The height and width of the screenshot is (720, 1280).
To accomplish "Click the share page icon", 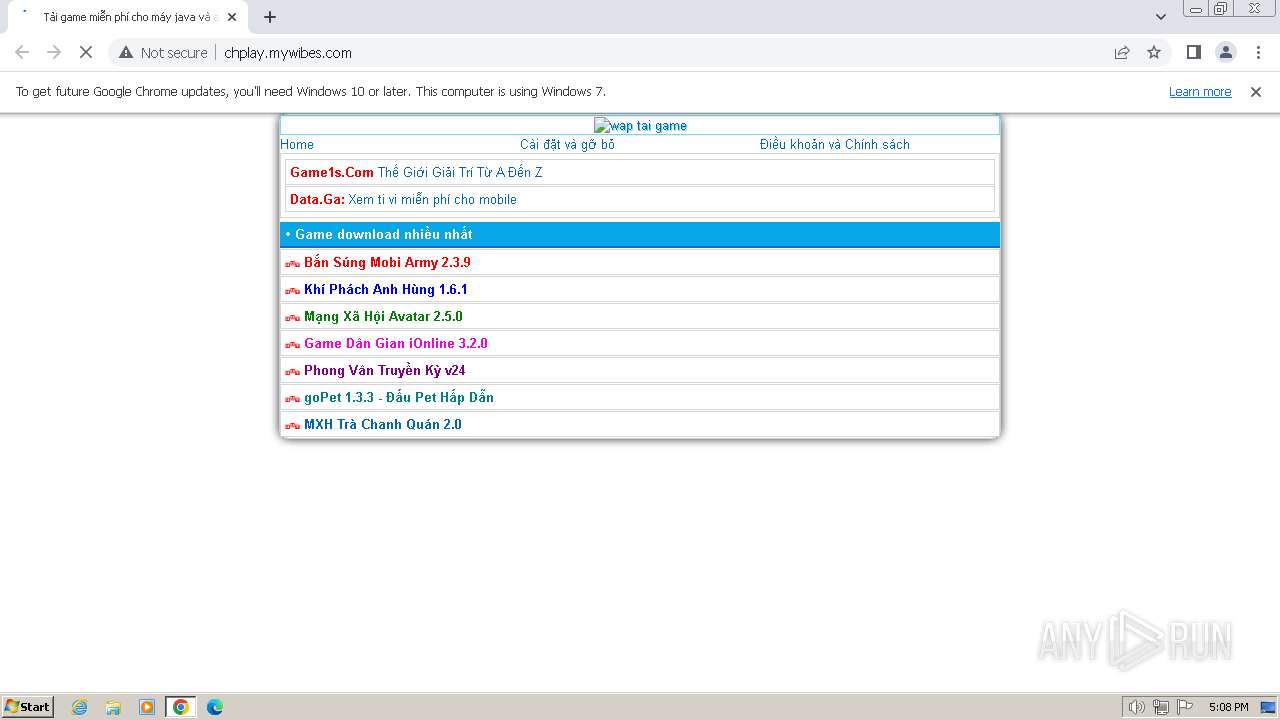I will pyautogui.click(x=1122, y=53).
